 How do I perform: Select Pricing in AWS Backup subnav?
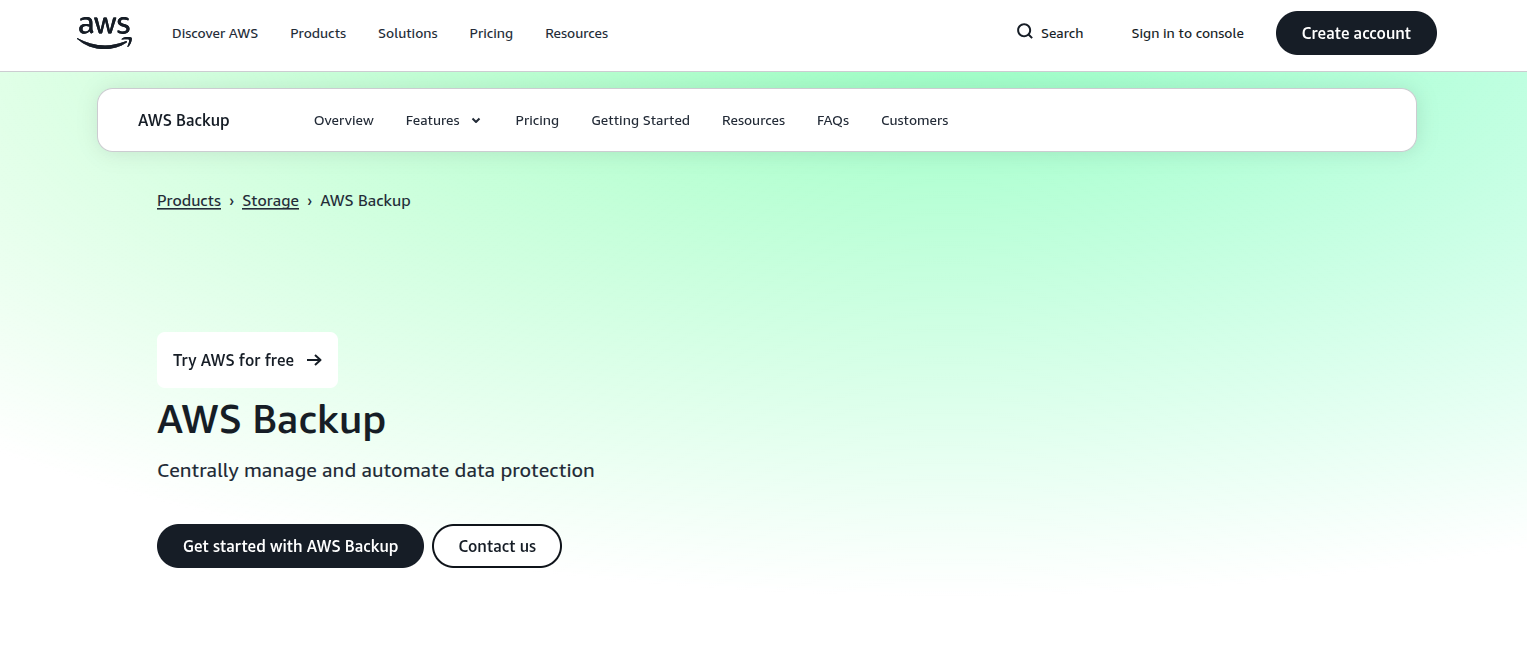[x=537, y=120]
